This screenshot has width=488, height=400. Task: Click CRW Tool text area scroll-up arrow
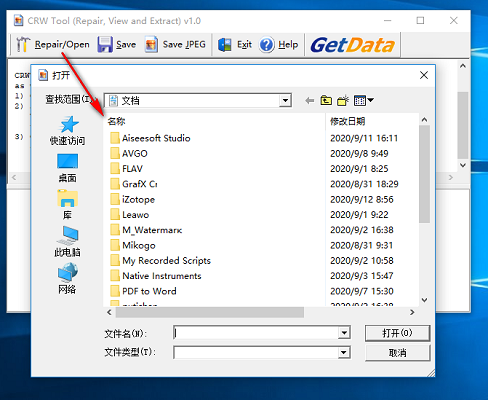463,66
